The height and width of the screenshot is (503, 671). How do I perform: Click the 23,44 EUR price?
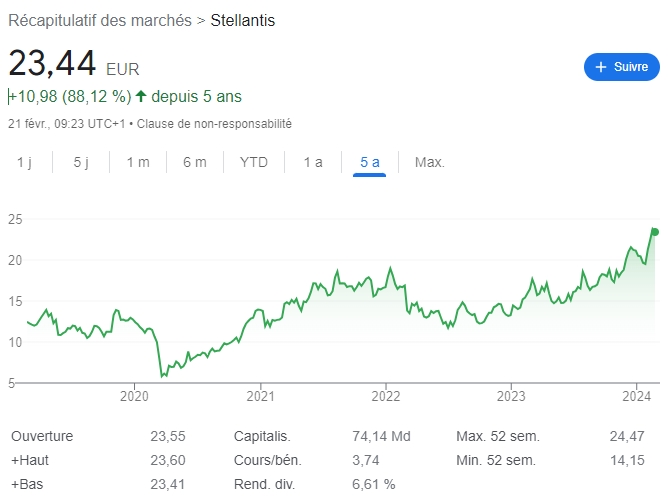pos(52,64)
